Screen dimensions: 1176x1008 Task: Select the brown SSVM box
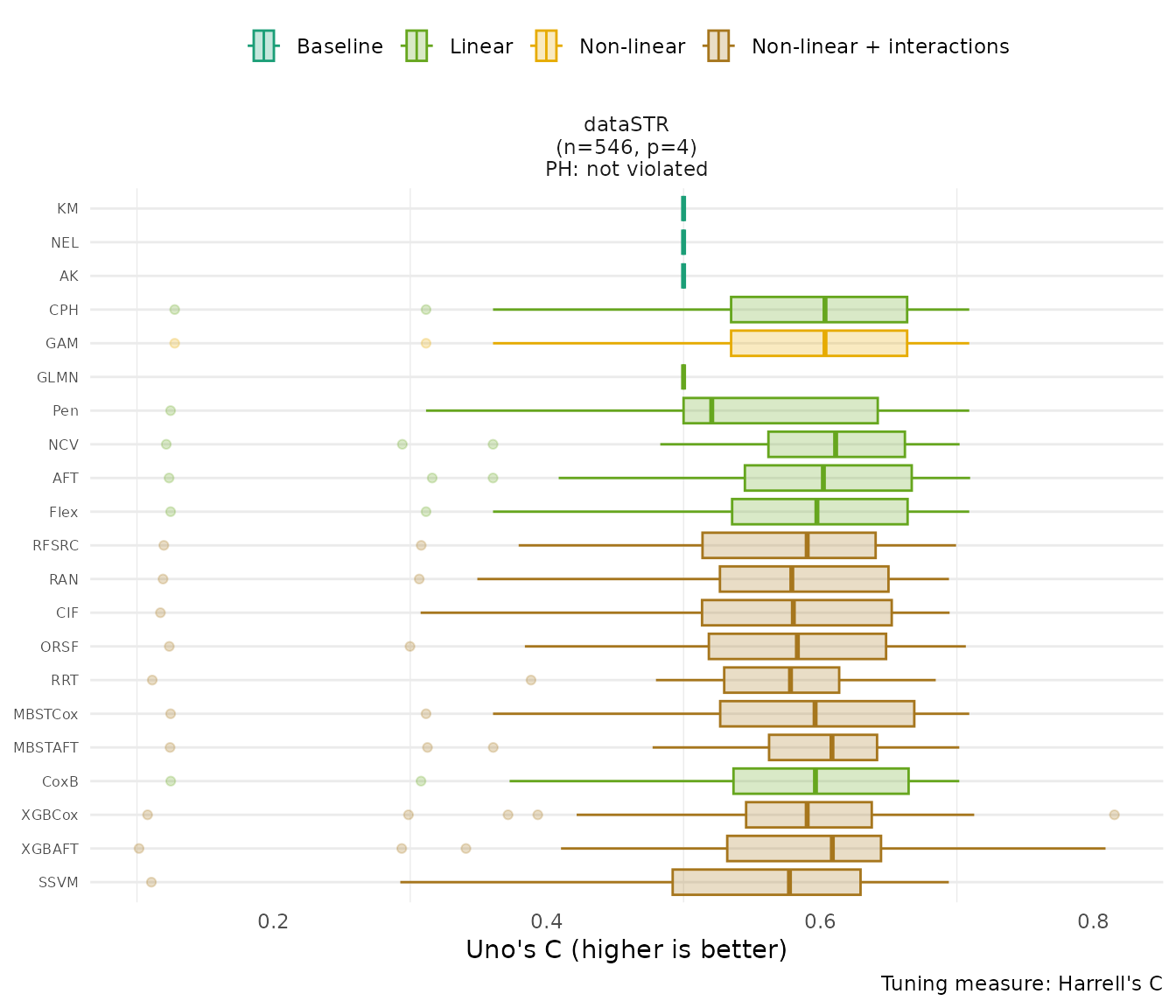(766, 882)
